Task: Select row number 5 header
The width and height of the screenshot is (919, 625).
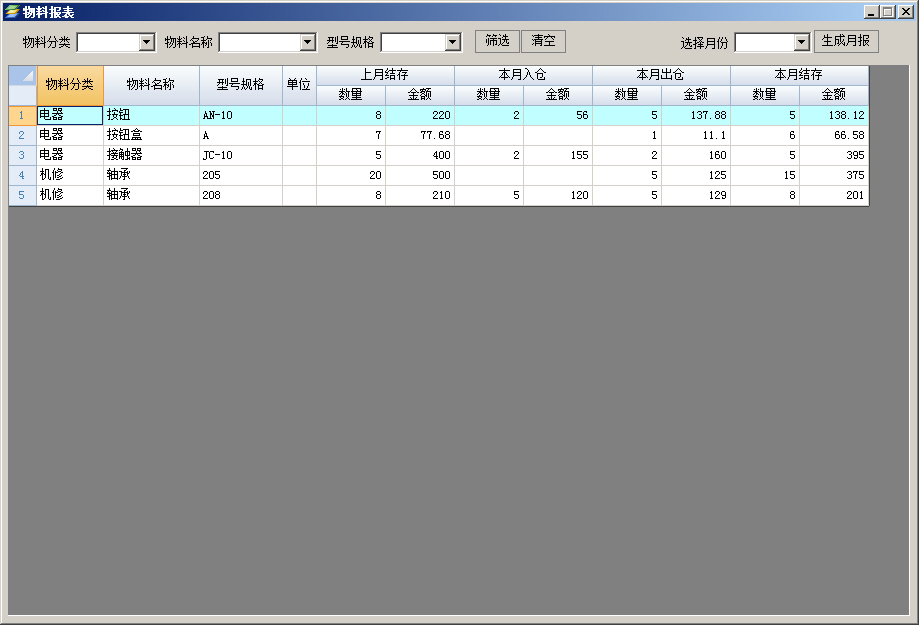Action: (22, 195)
